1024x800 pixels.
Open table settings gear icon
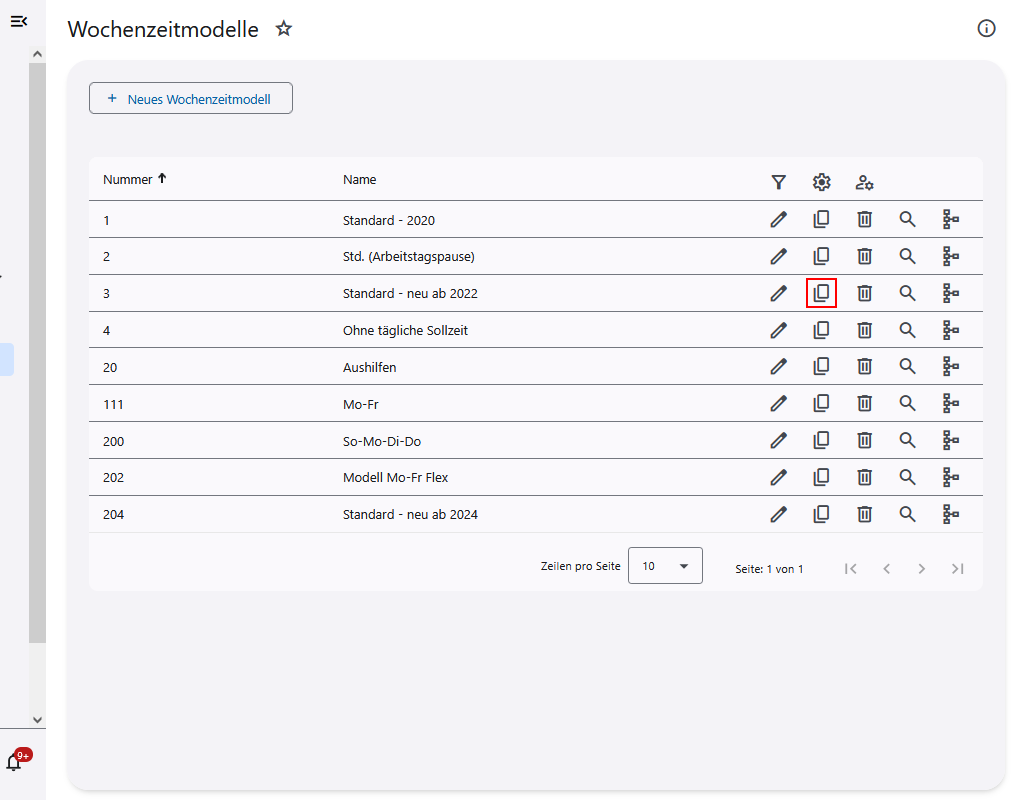pos(821,182)
